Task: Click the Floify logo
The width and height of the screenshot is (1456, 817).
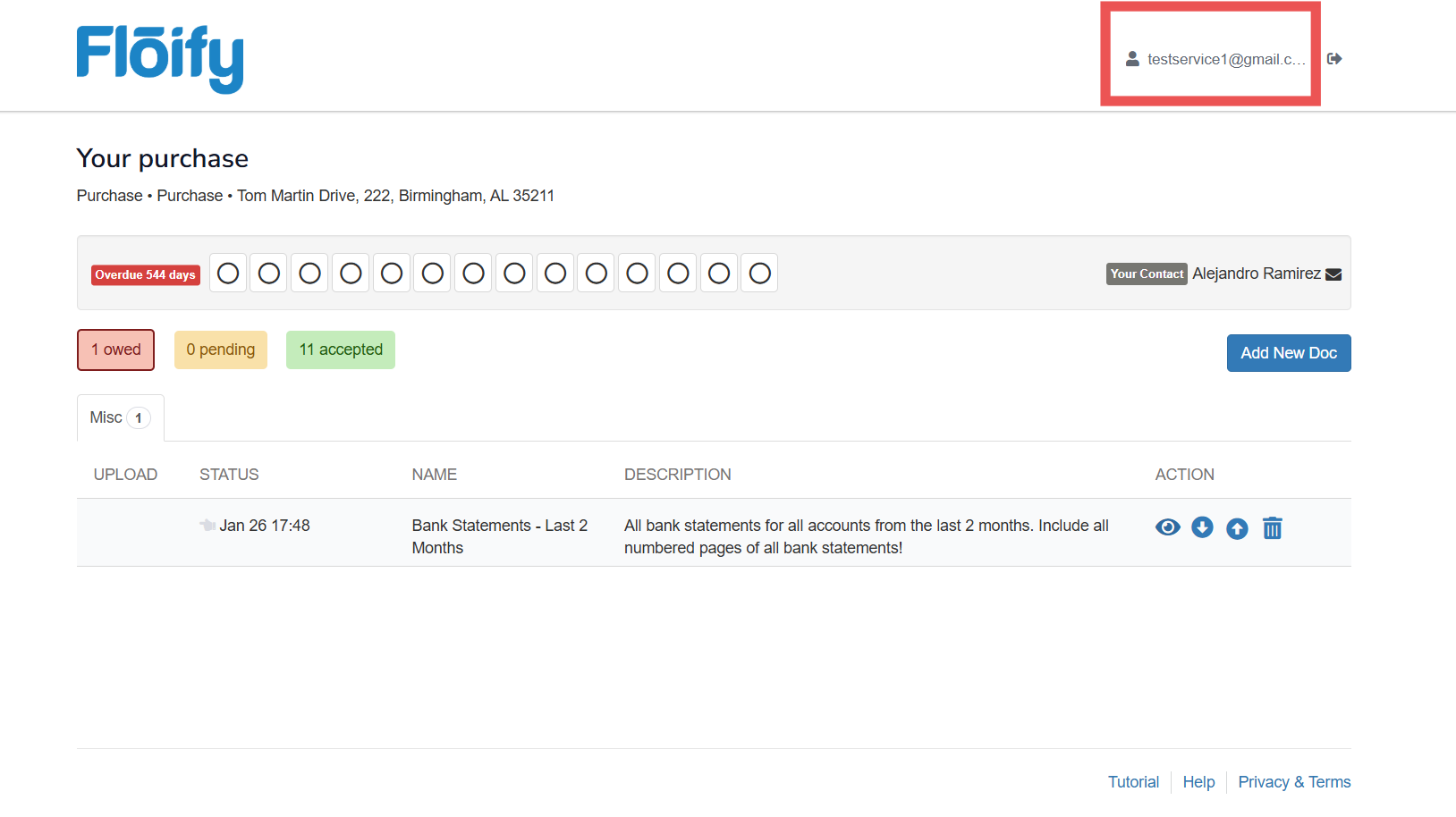Action: point(160,58)
